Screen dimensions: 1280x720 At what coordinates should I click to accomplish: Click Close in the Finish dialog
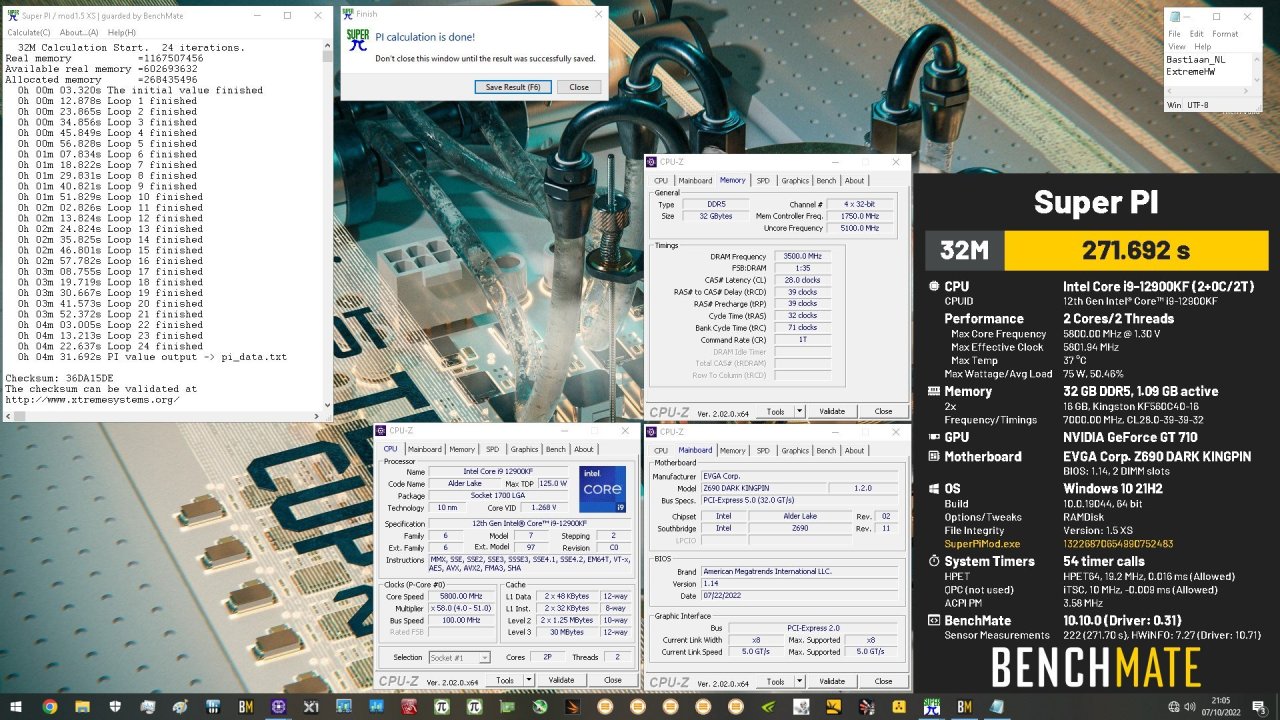(x=579, y=87)
